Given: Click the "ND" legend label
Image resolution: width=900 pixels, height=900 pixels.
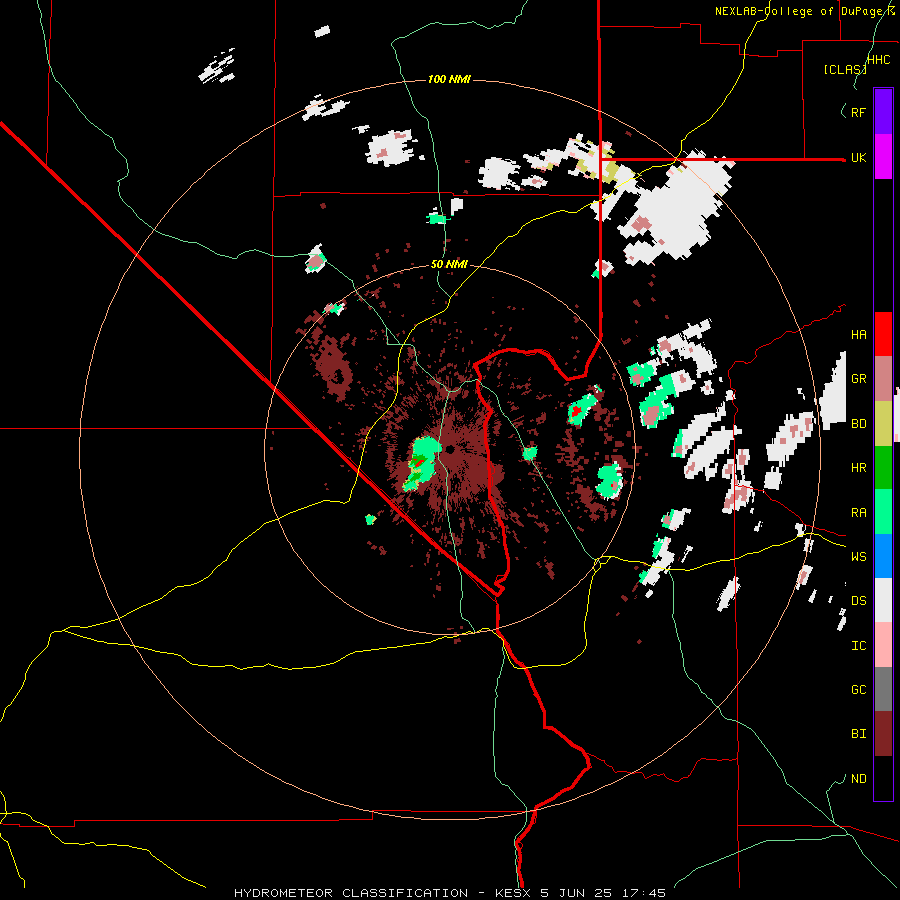Looking at the screenshot, I should tap(858, 779).
